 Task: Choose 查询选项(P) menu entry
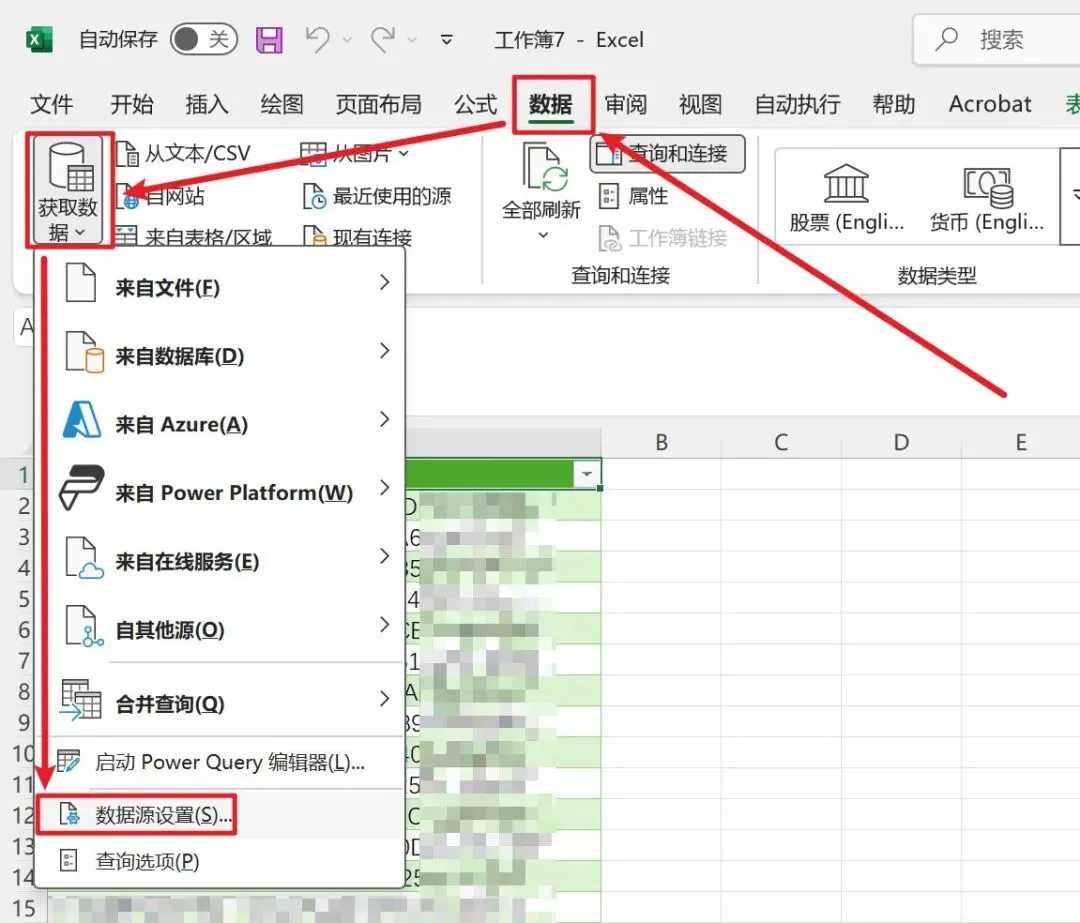click(220, 861)
